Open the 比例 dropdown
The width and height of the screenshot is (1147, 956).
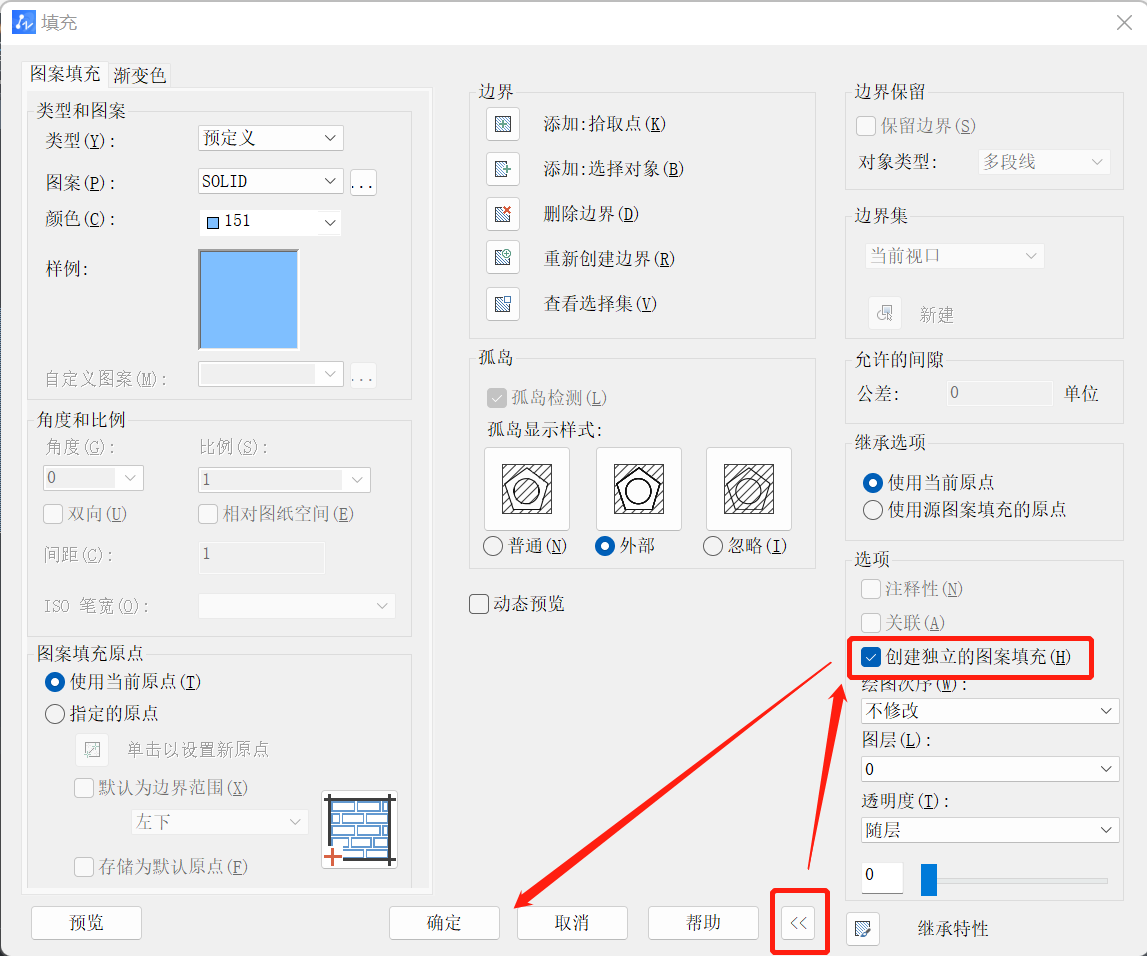tap(285, 480)
